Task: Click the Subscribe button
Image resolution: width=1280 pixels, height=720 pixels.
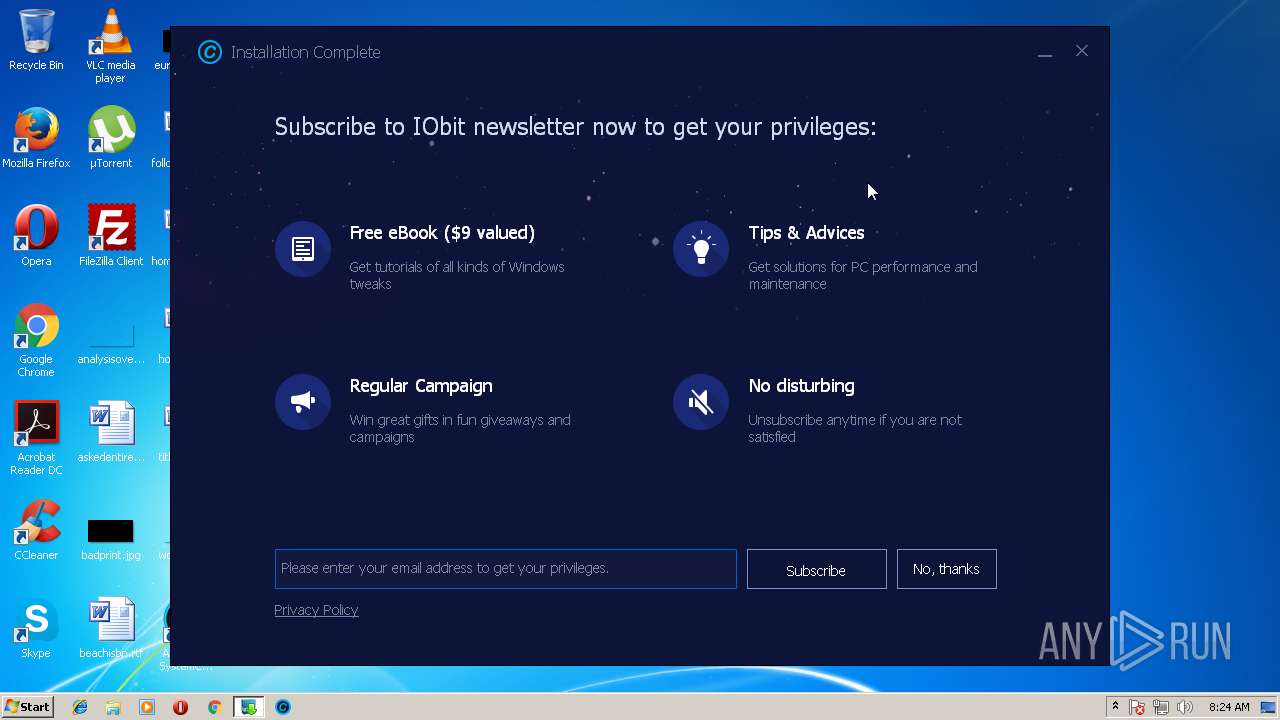Action: [x=816, y=569]
